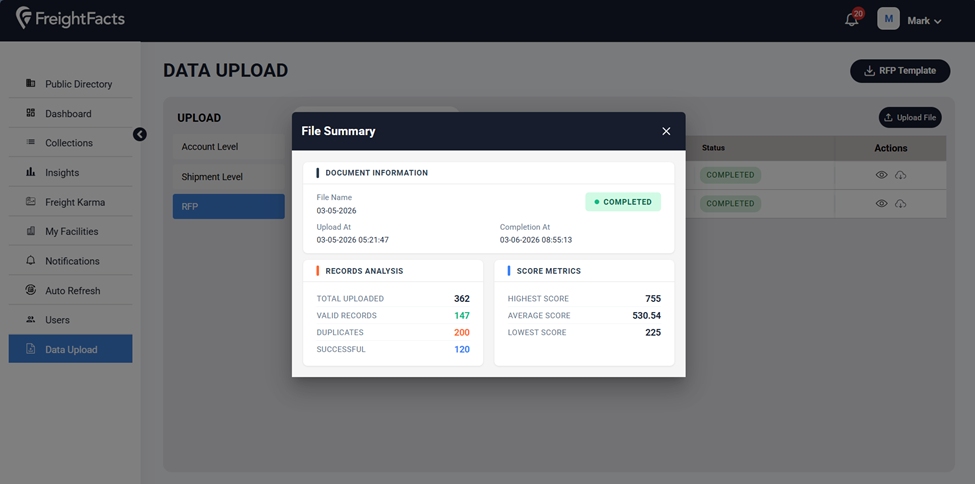Click the Freight Karma card icon

click(x=30, y=201)
